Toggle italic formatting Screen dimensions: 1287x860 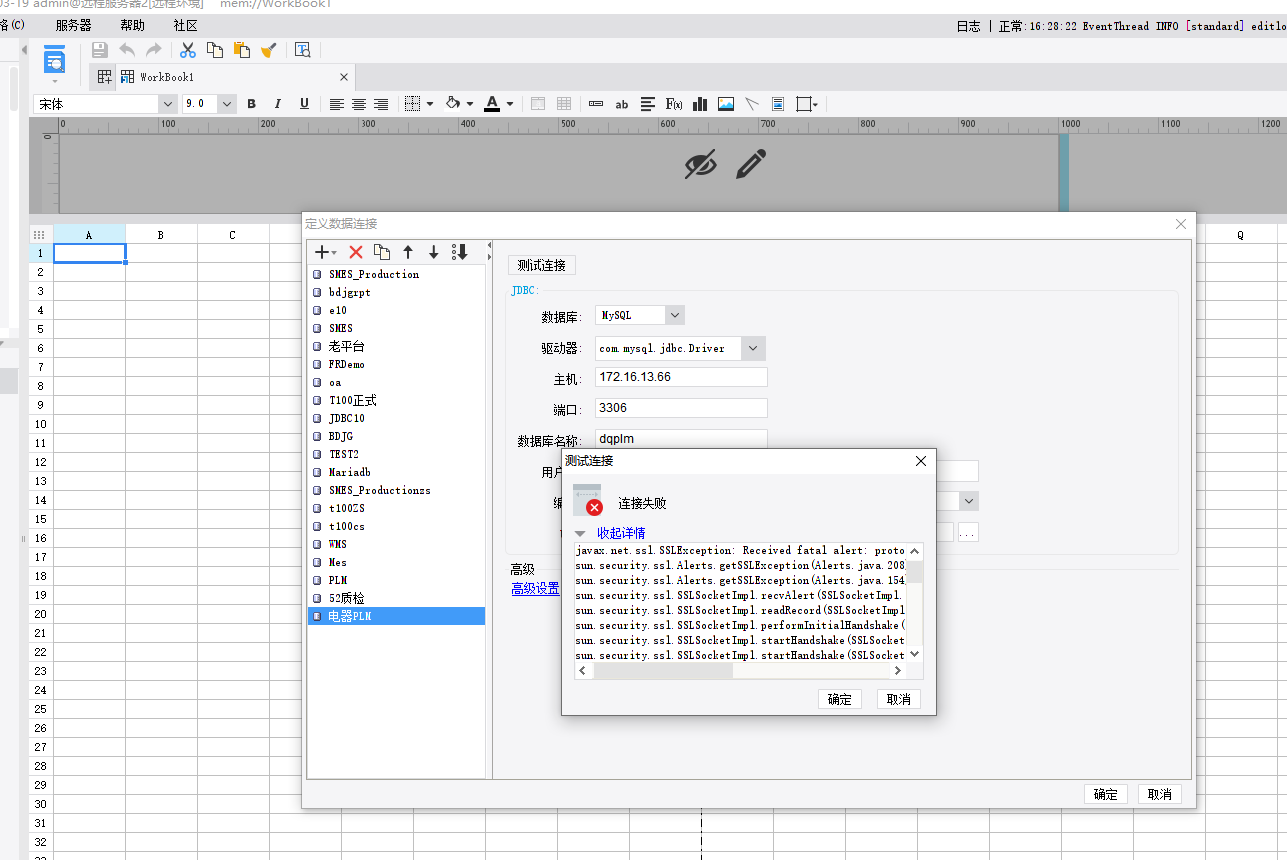point(278,104)
